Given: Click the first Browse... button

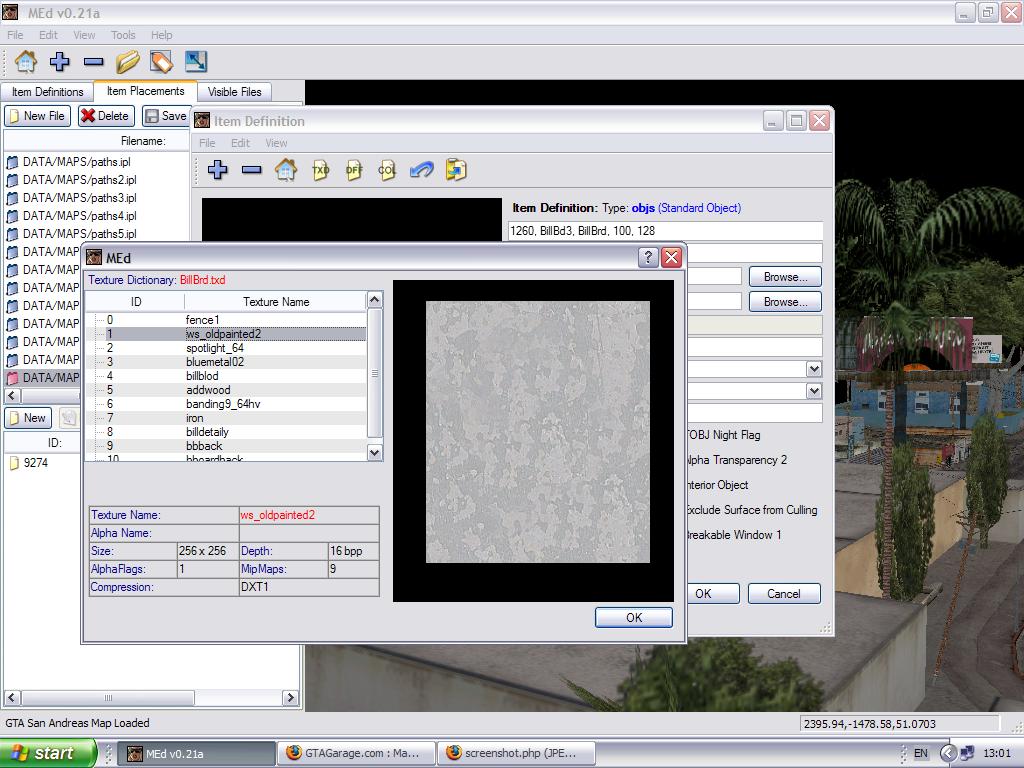Looking at the screenshot, I should pos(785,277).
